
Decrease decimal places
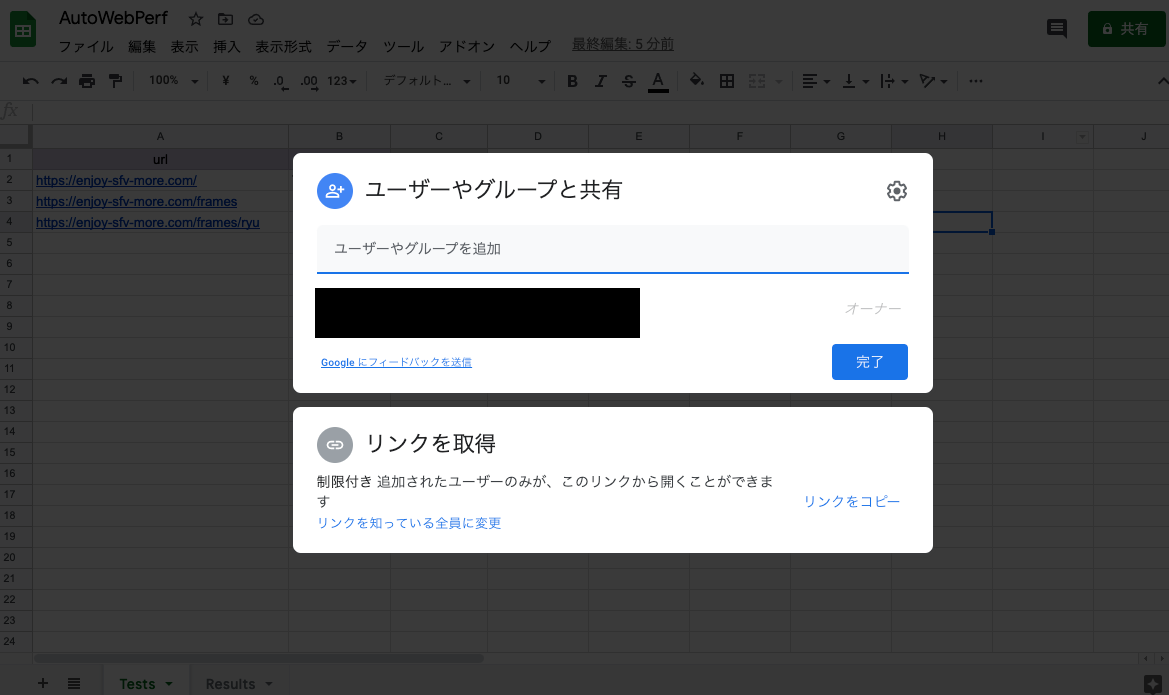[x=280, y=81]
